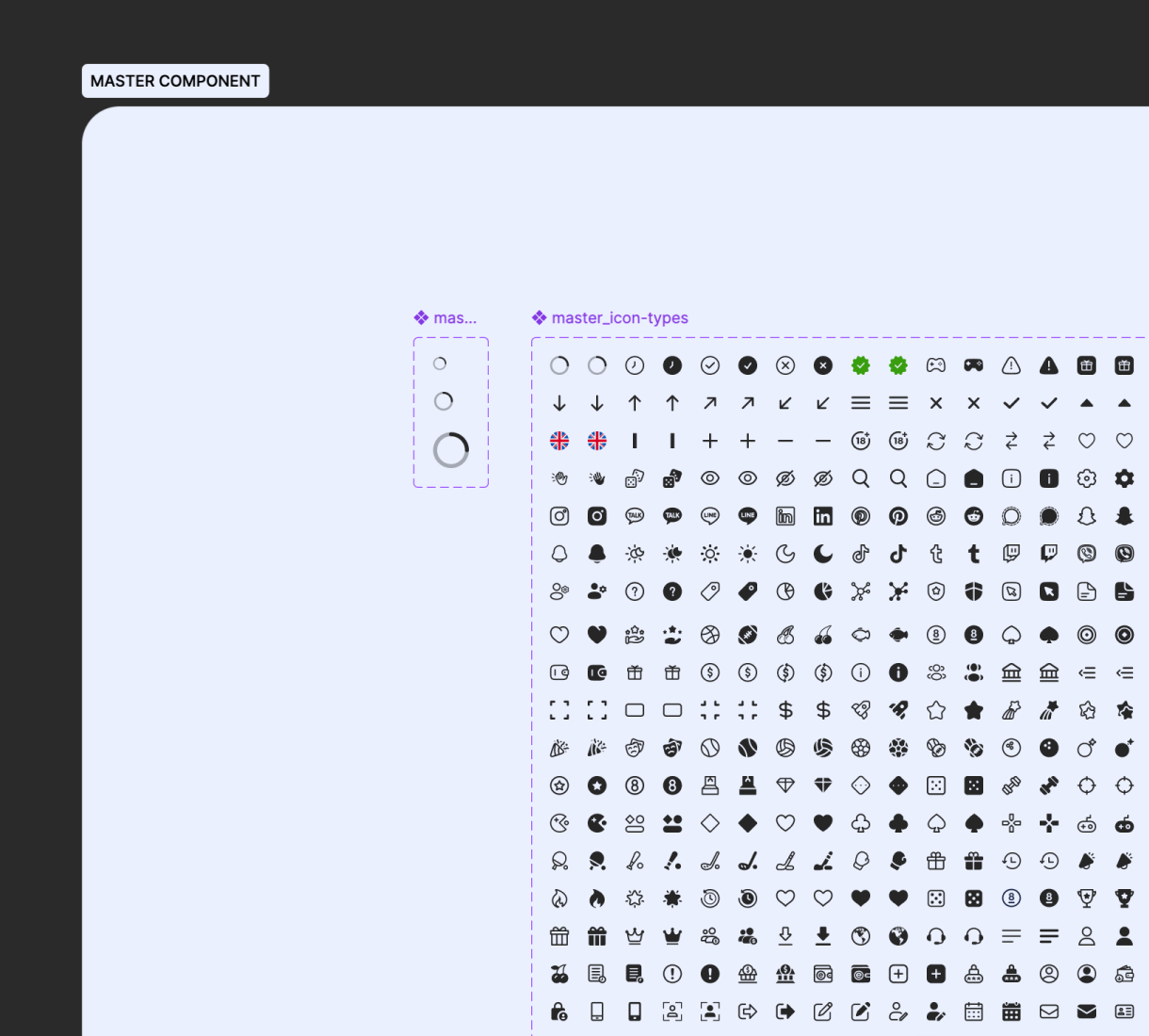Select the filled Twitch logo icon
Screen dimensions: 1149x1036
tap(1049, 554)
